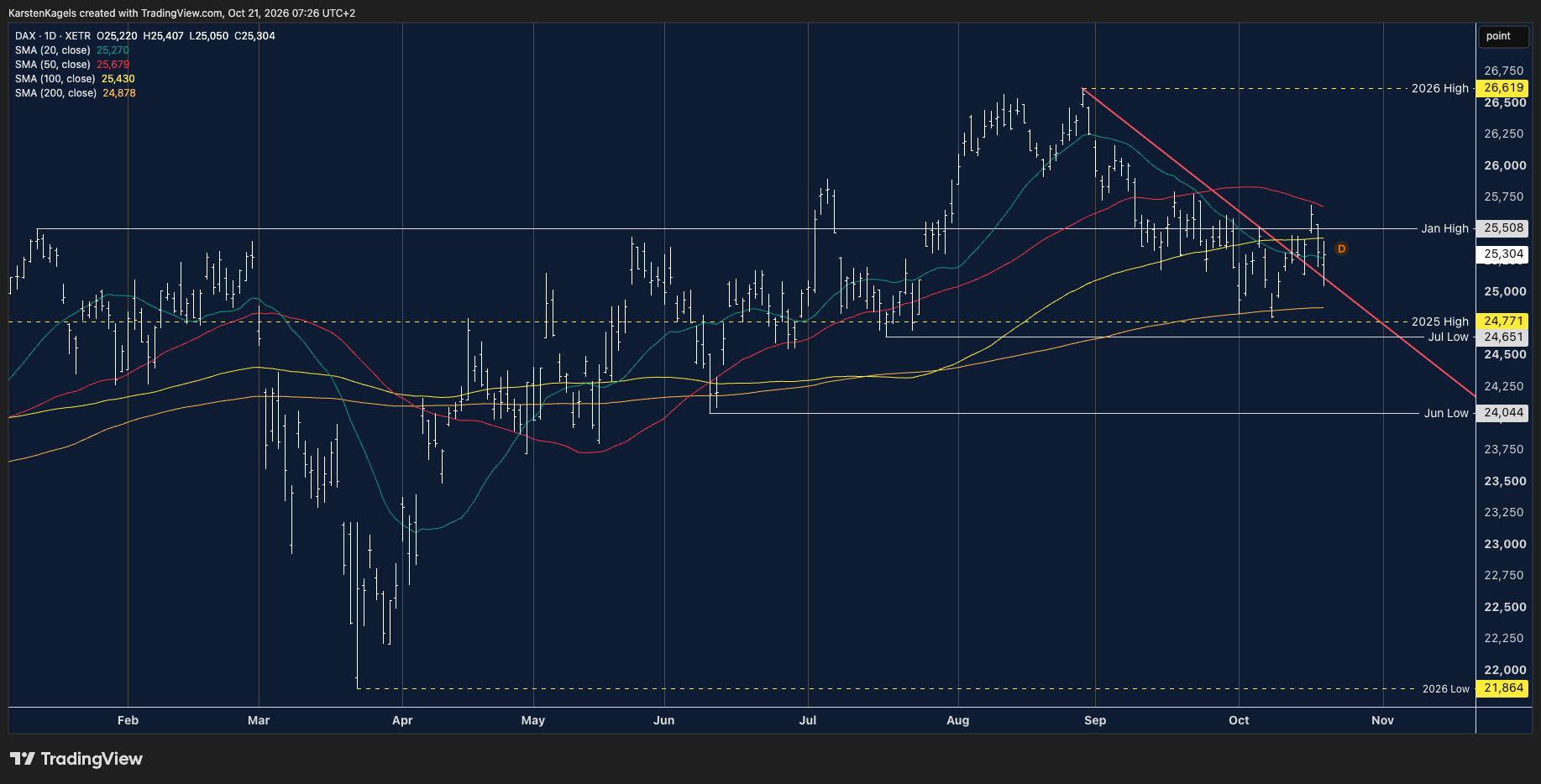Viewport: 1541px width, 784px height.
Task: Click the 'point' label box
Action: click(1503, 36)
